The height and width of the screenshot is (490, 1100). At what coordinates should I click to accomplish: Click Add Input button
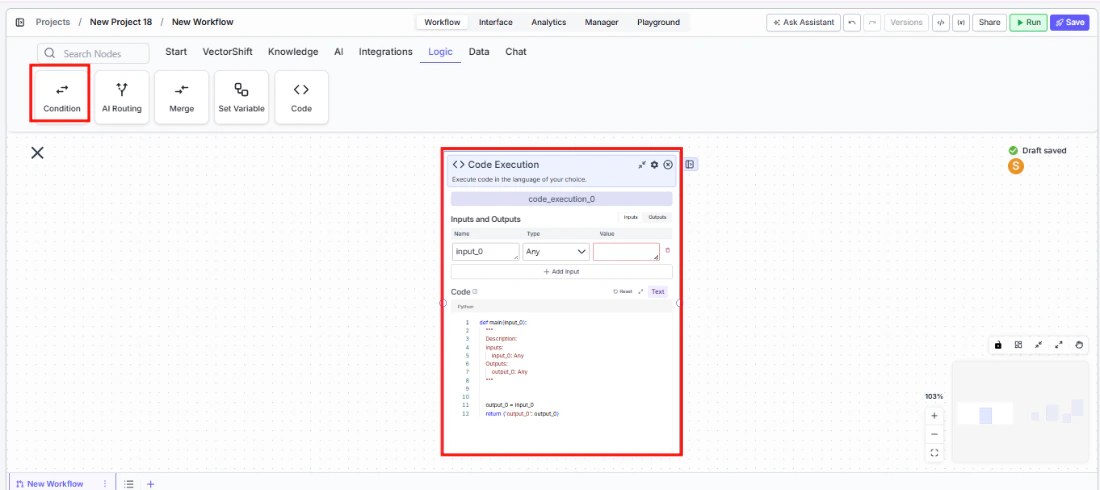click(x=561, y=272)
